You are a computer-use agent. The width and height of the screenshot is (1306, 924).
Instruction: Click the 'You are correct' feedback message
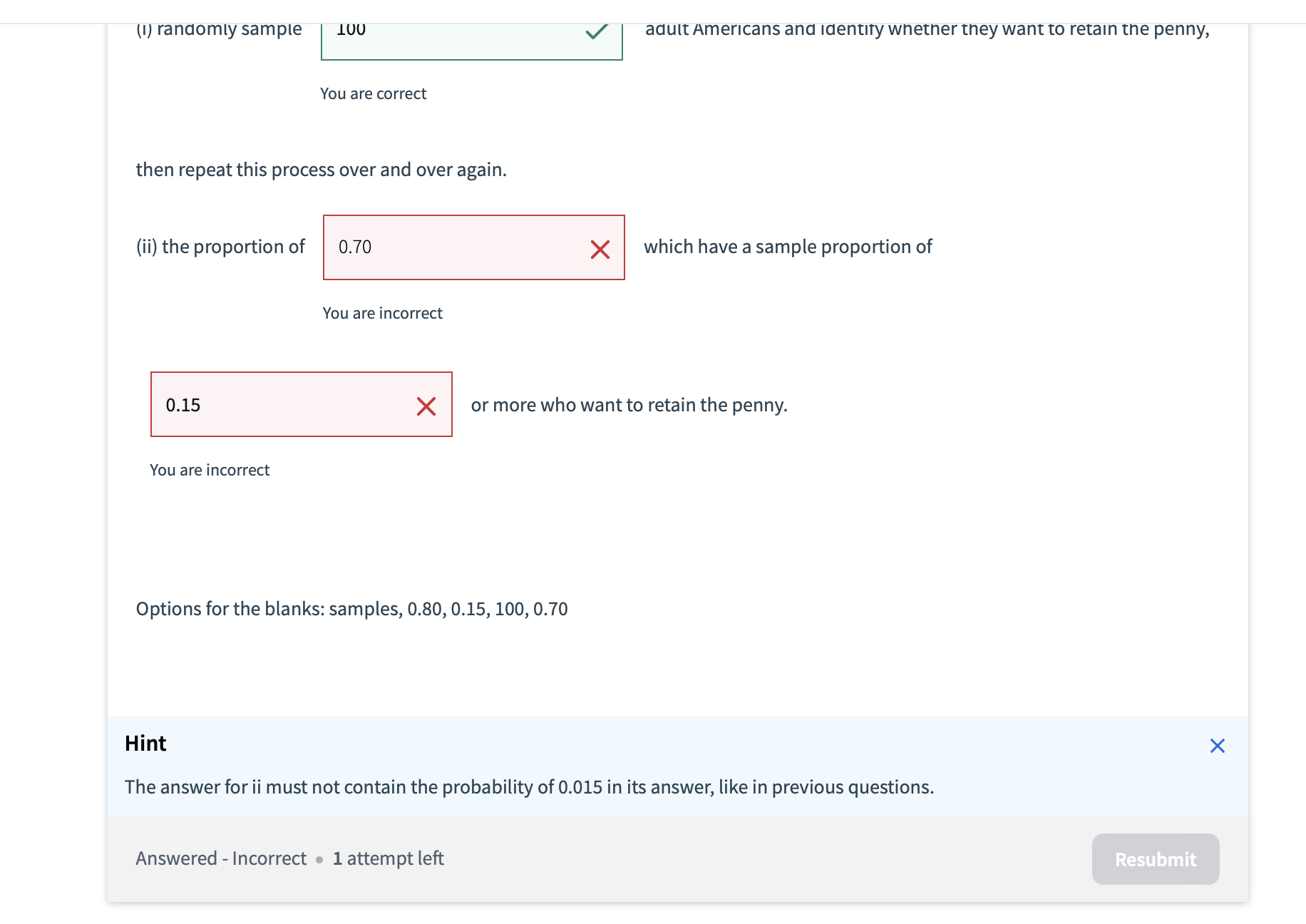[373, 94]
